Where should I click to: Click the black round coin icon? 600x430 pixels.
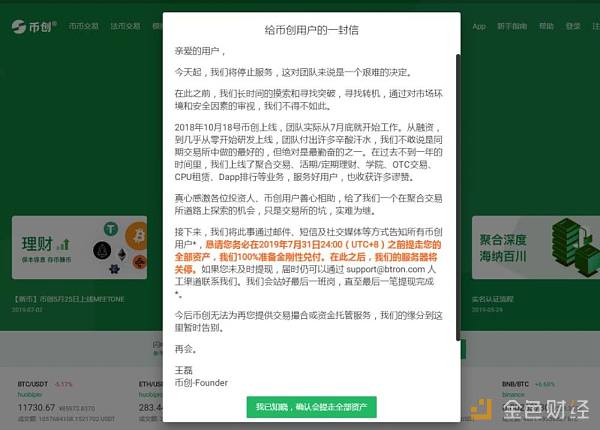point(102,251)
